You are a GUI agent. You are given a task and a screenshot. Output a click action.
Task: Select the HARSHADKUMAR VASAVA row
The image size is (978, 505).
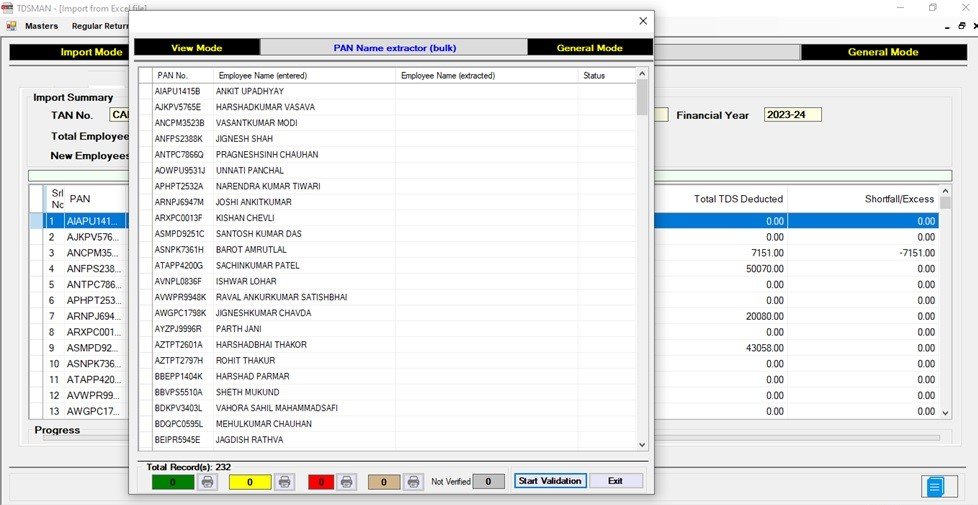click(387, 107)
